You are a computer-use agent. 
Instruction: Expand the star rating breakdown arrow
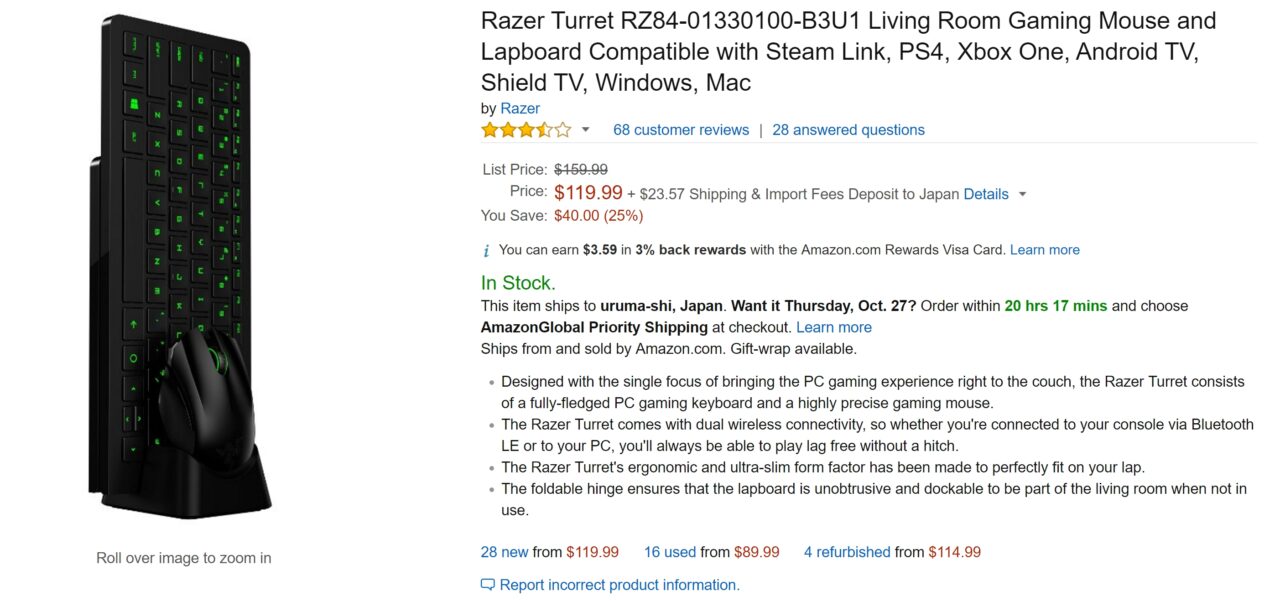[586, 130]
